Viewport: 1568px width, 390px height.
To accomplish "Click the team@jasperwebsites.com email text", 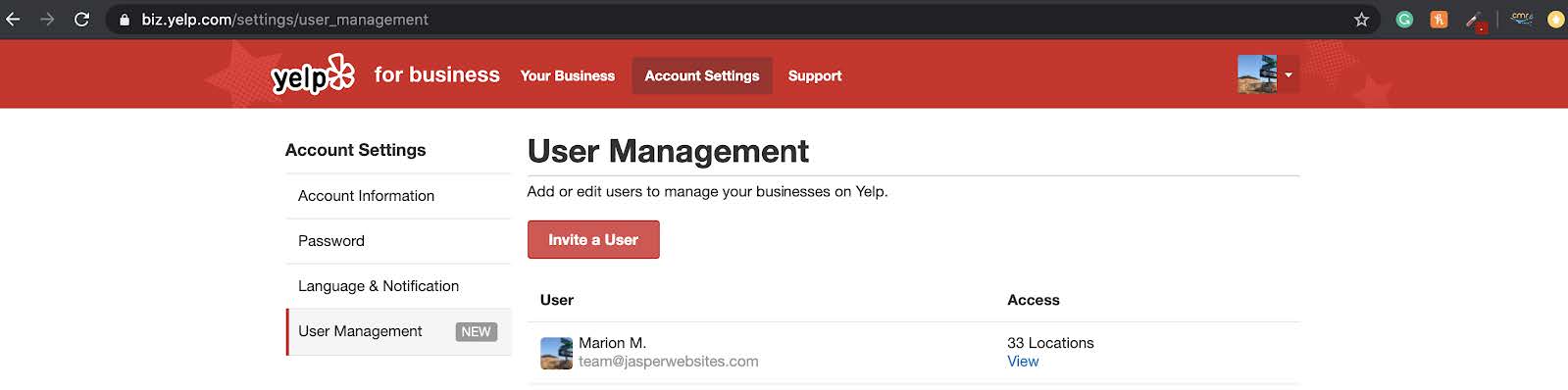I will pyautogui.click(x=668, y=362).
